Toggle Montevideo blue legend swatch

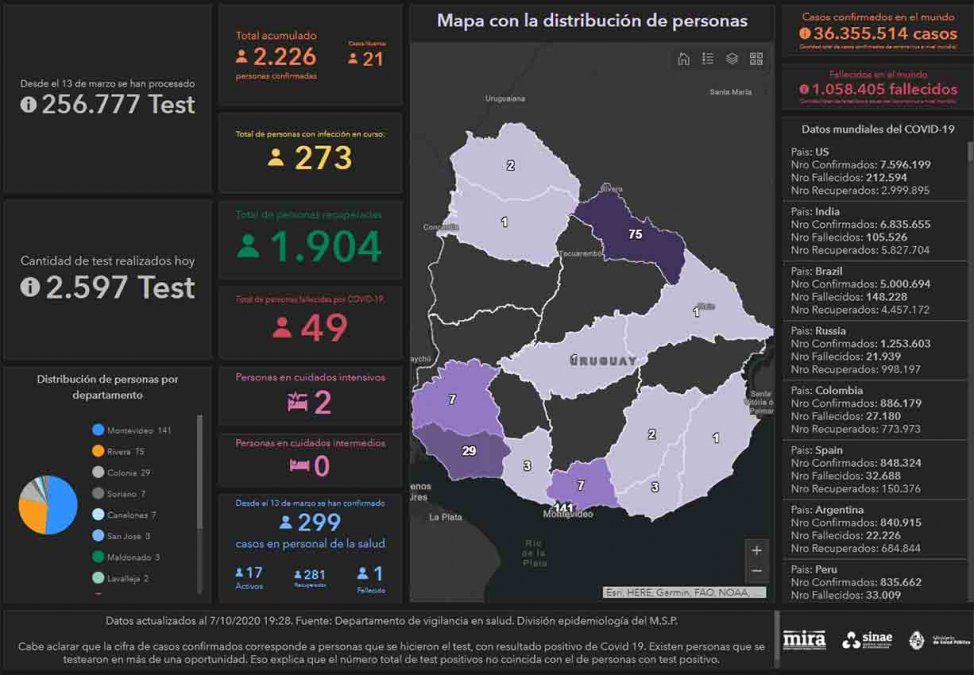(x=98, y=430)
